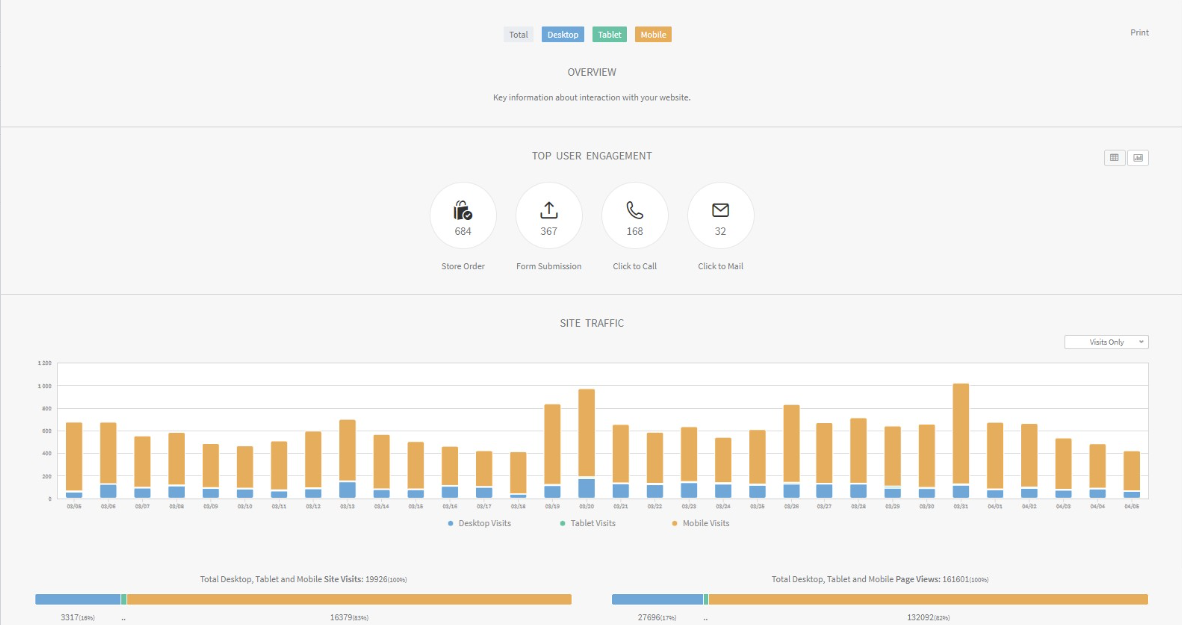
Task: Select the Click to Call phone icon
Action: click(635, 210)
